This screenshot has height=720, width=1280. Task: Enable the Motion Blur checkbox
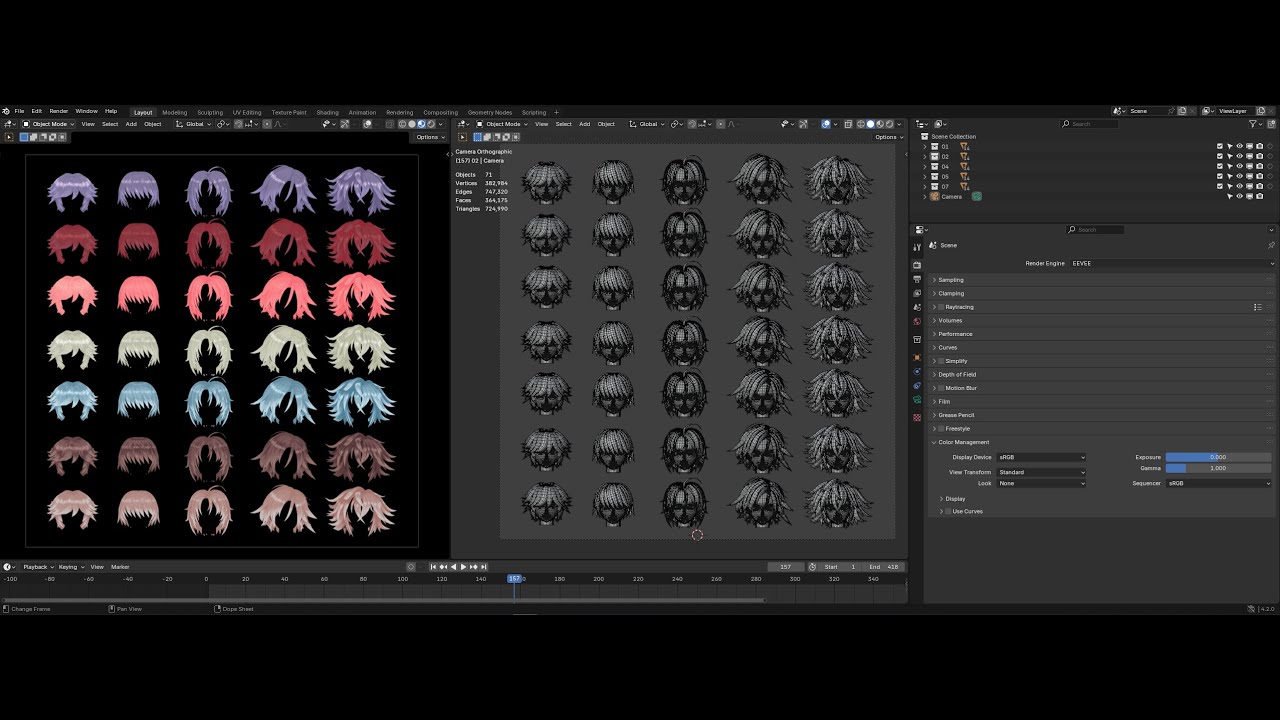pyautogui.click(x=941, y=388)
